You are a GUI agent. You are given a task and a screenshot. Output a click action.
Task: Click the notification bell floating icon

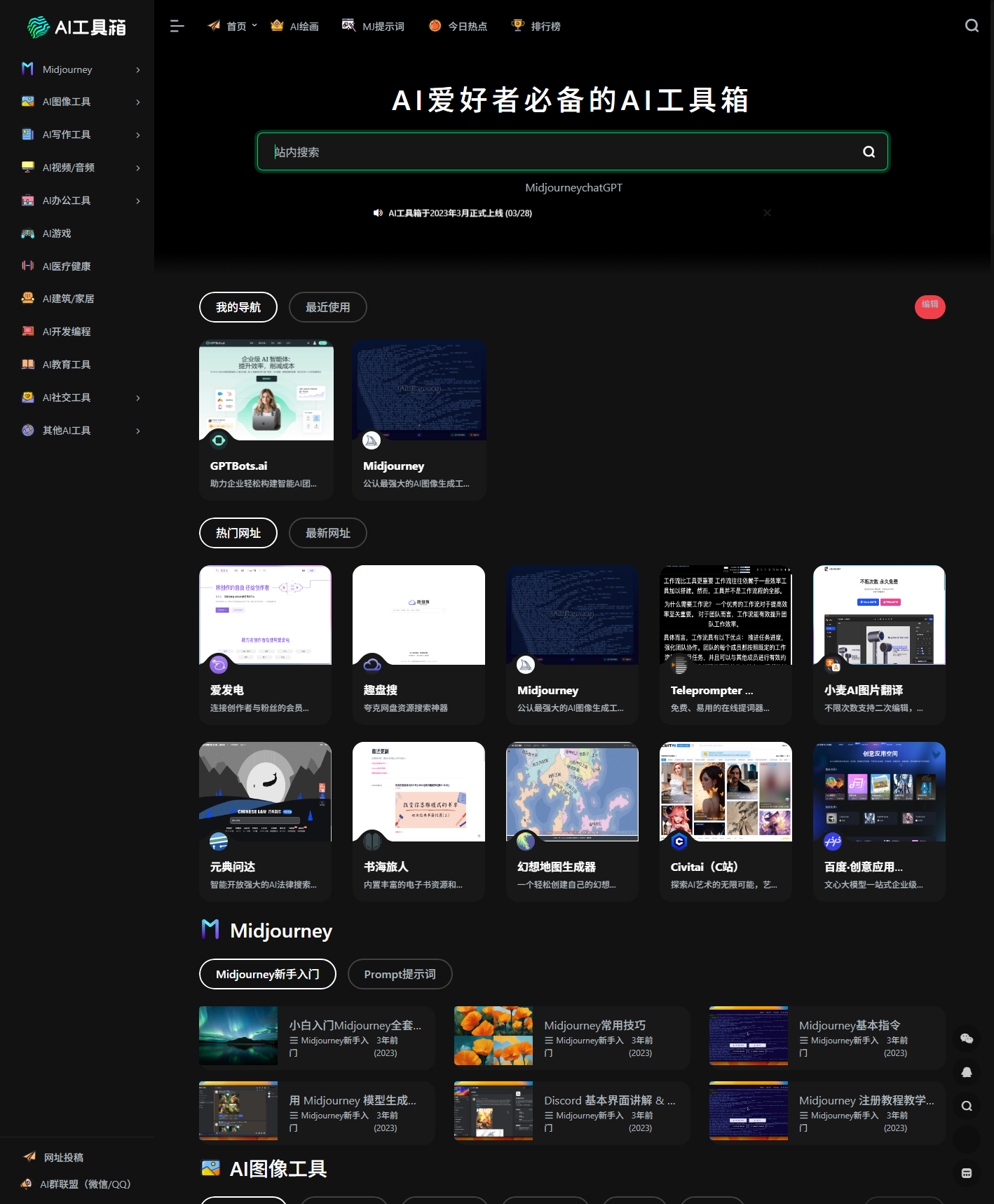tap(967, 1072)
